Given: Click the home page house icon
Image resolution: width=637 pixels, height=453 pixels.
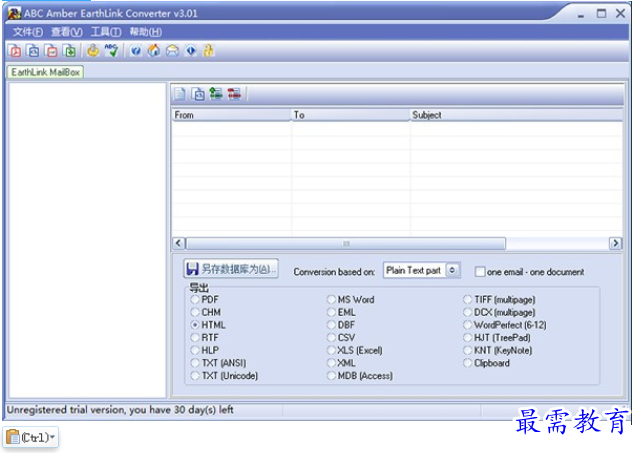Looking at the screenshot, I should pyautogui.click(x=154, y=51).
